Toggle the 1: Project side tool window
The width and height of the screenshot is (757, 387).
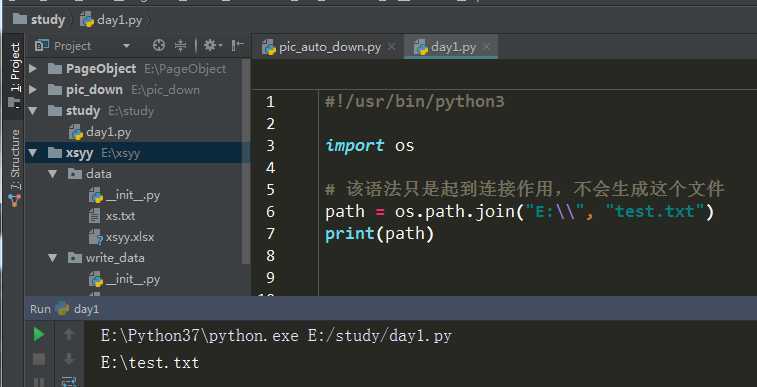(x=14, y=75)
